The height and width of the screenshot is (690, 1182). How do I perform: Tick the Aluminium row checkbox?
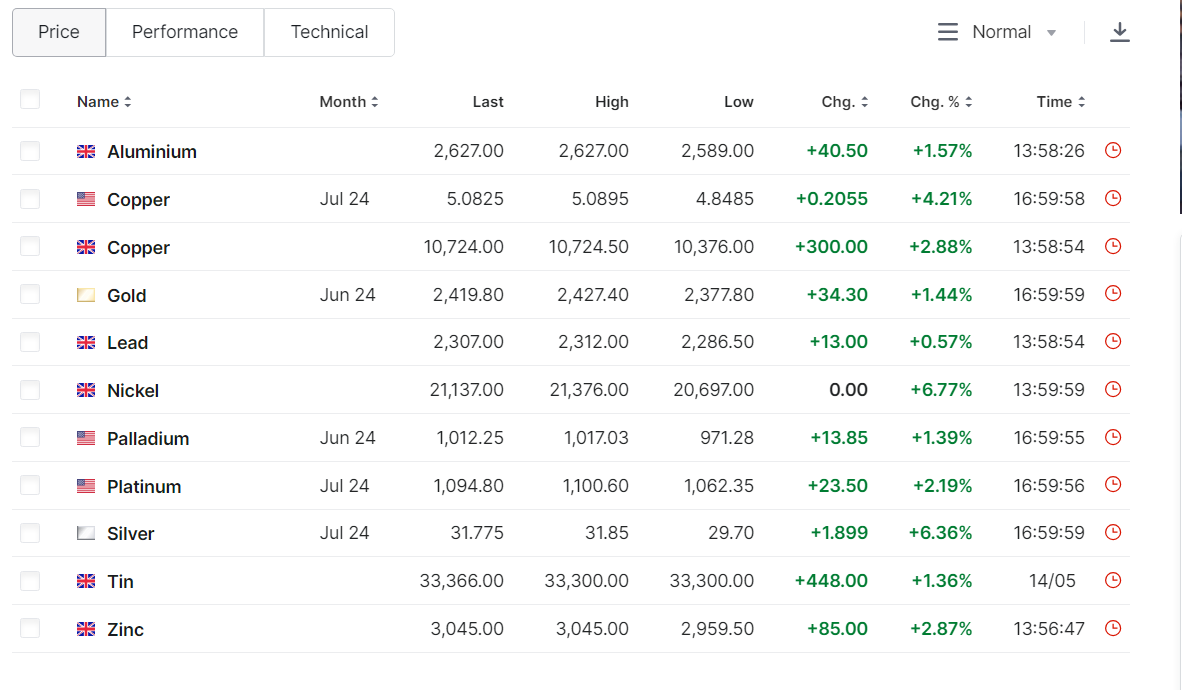(x=30, y=151)
